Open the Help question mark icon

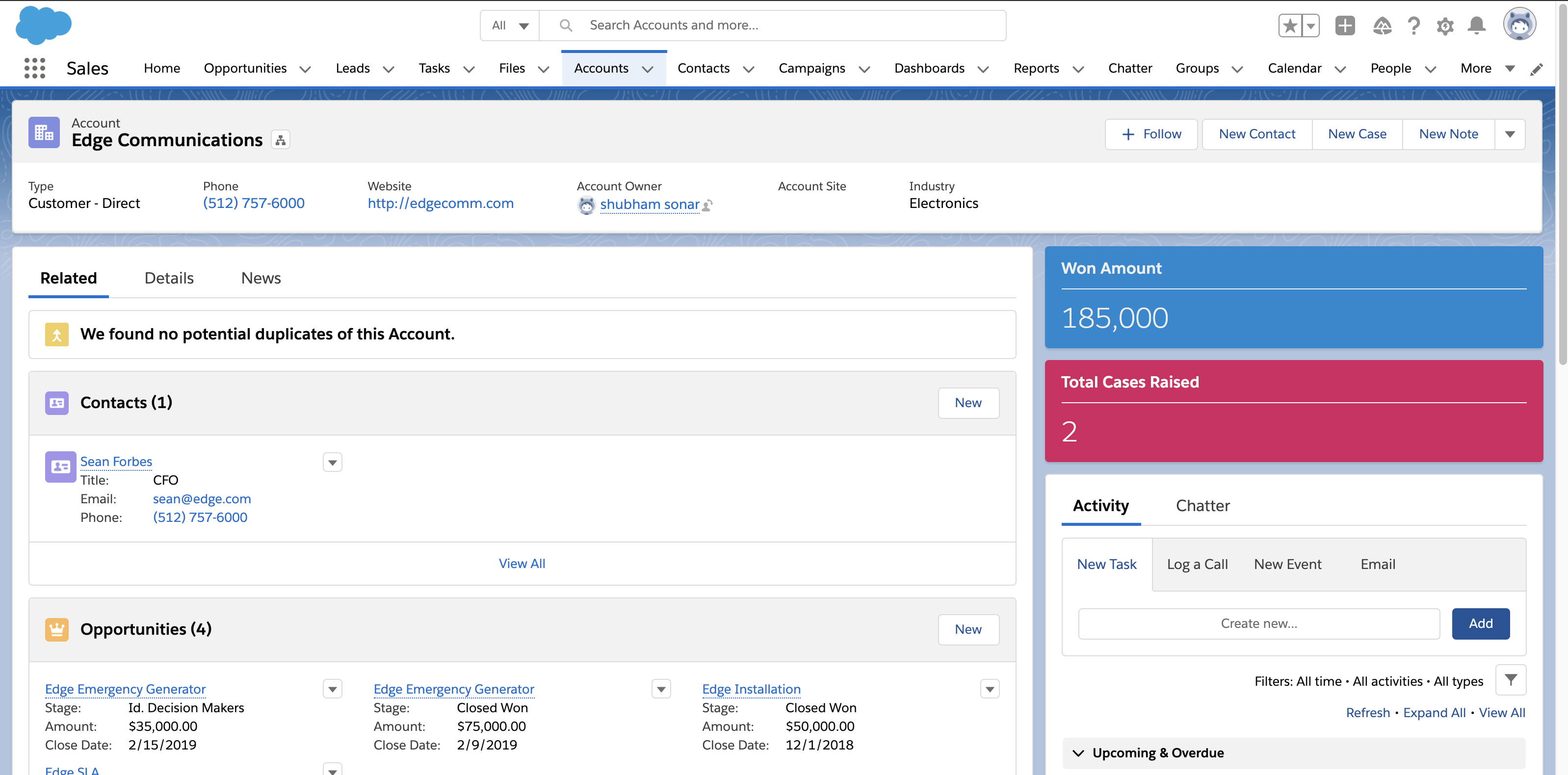coord(1413,26)
